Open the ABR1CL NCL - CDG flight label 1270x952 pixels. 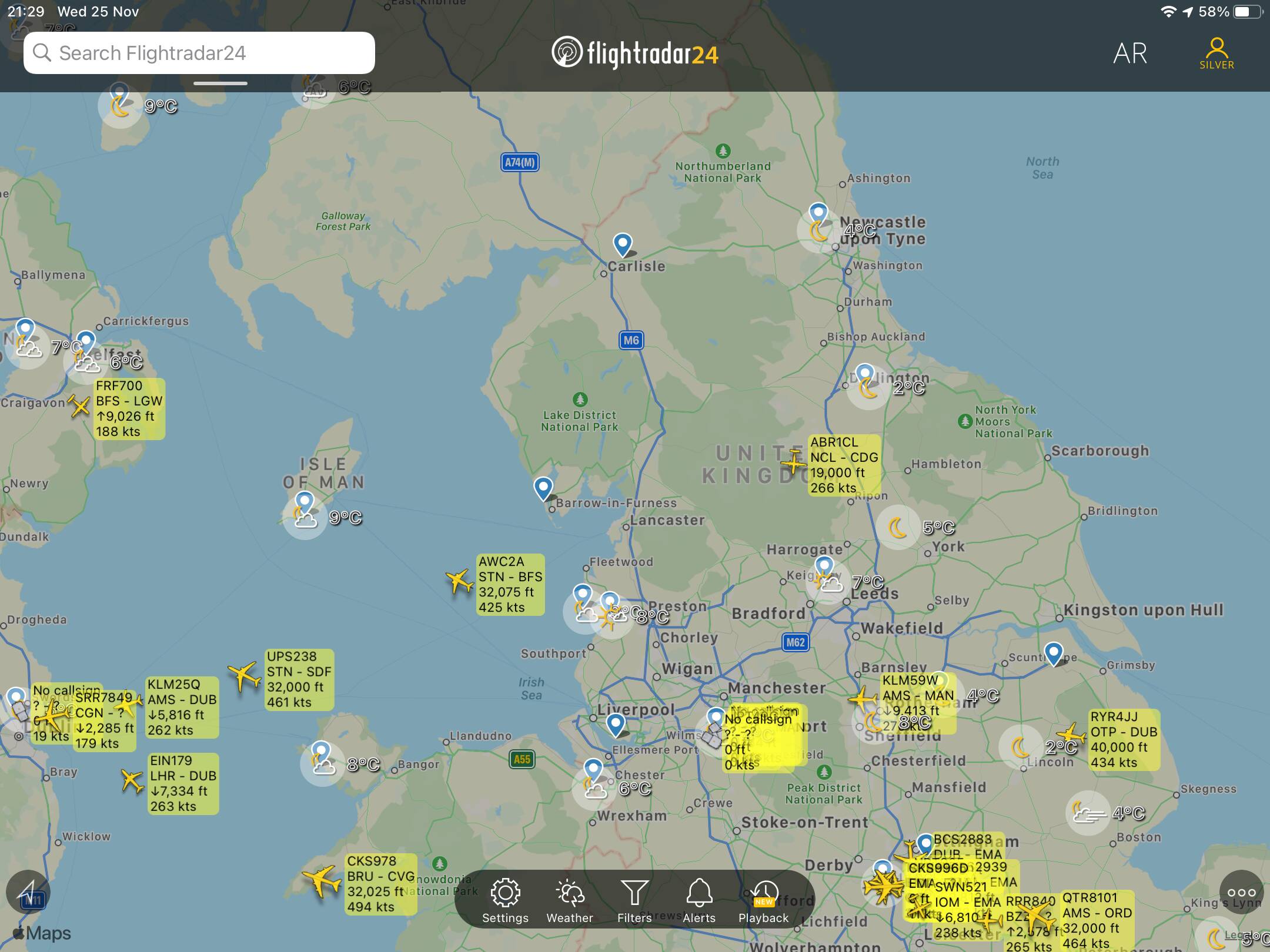[x=844, y=465]
